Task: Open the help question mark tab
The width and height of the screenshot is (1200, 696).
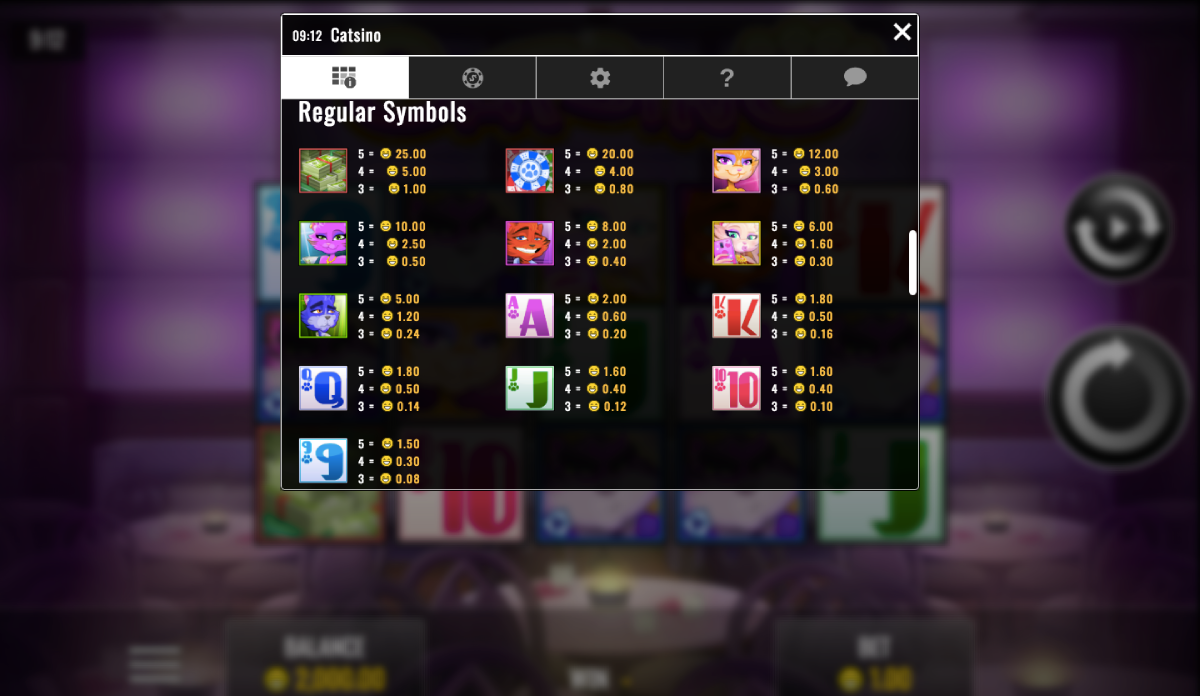Action: click(x=727, y=77)
